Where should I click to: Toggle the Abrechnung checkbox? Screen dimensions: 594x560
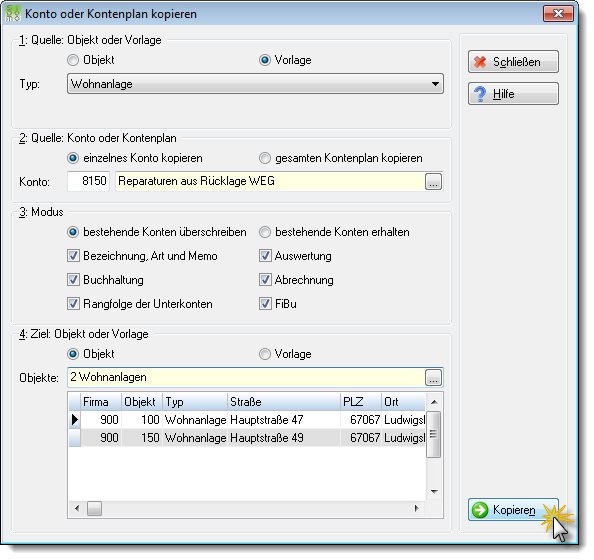pos(265,280)
